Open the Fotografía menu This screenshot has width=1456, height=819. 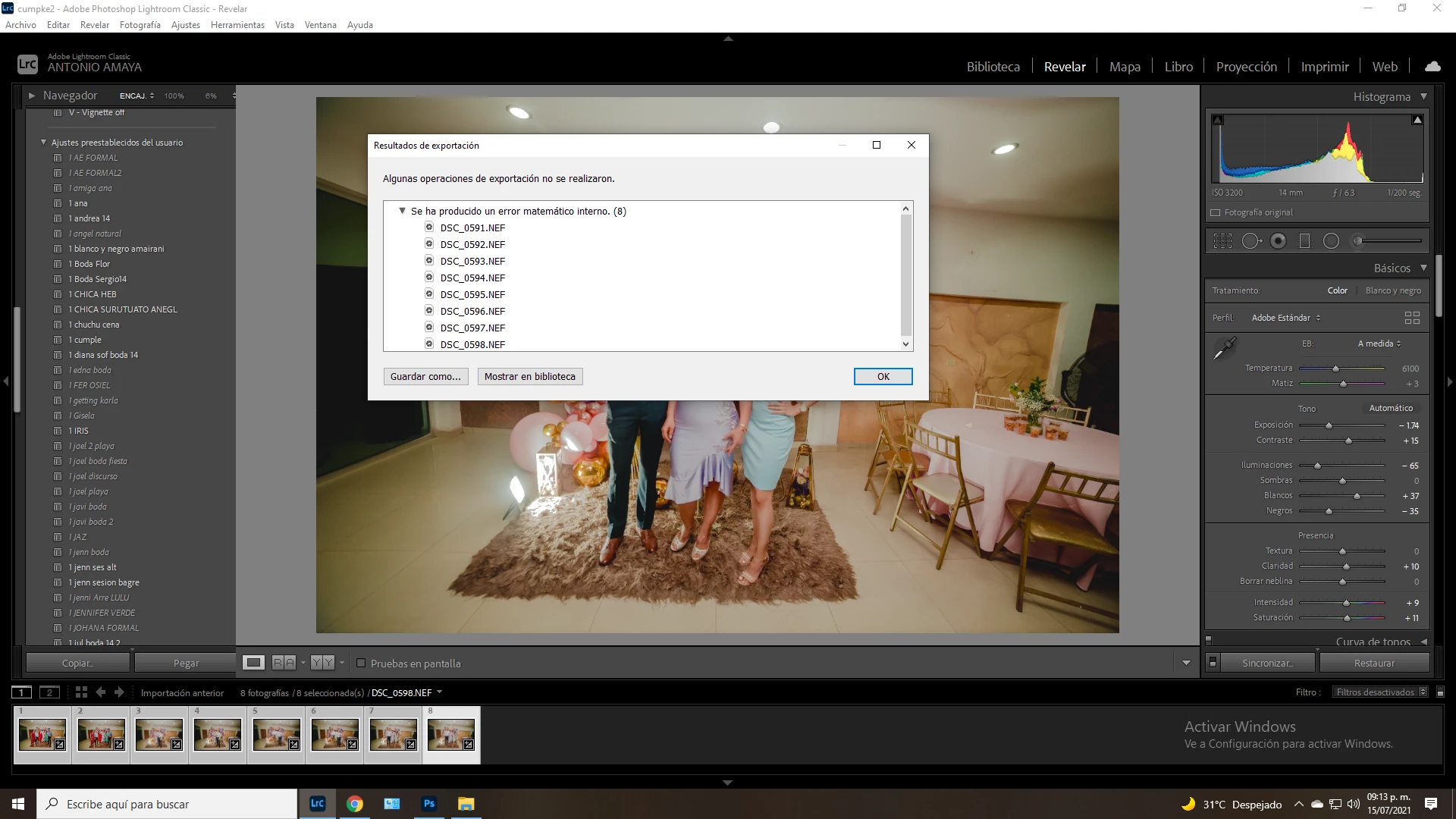[140, 25]
